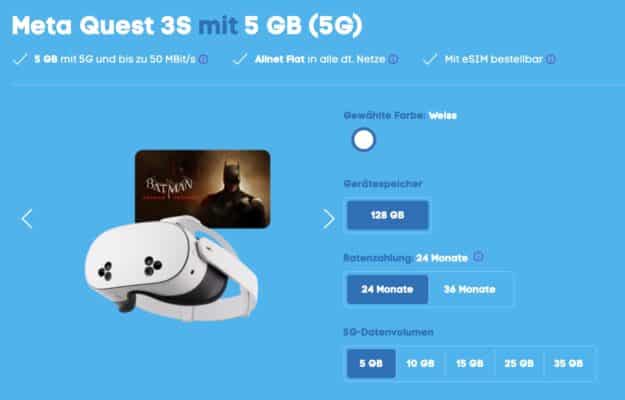This screenshot has width=625, height=400.
Task: Click info icon after eSIM bestellbar
Action: tap(551, 59)
